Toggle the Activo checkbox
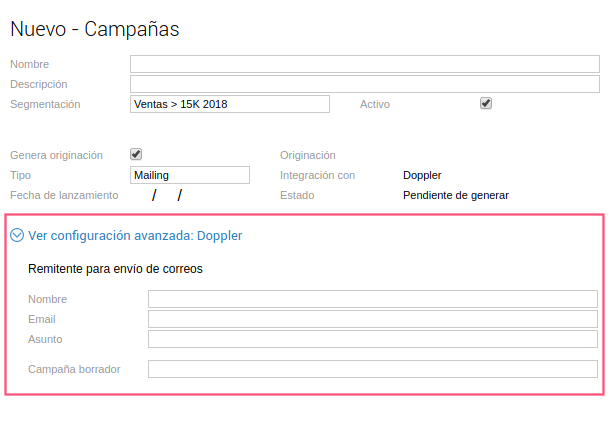The height and width of the screenshot is (426, 615). pos(486,103)
